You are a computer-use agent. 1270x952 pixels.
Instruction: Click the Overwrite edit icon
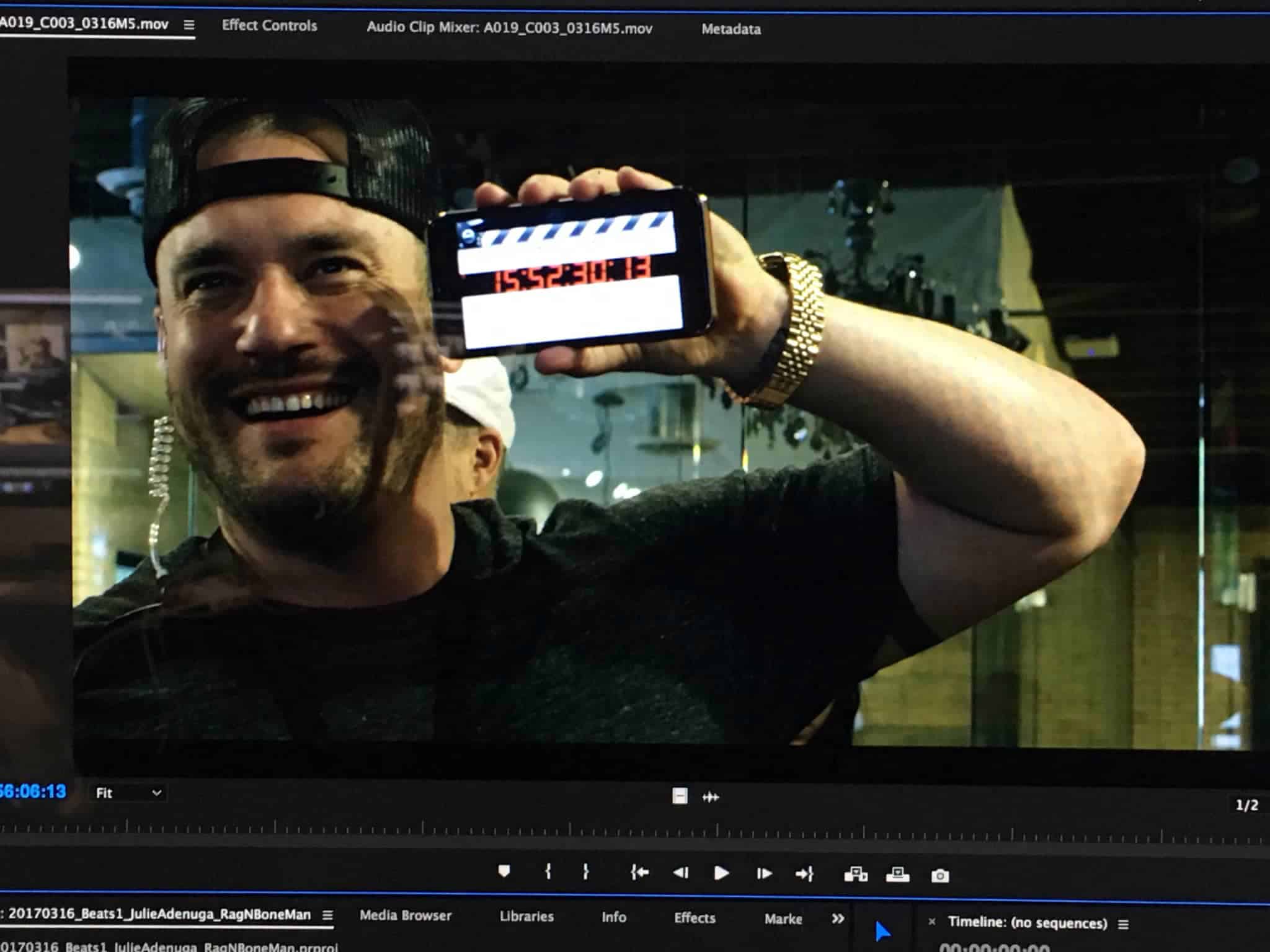click(x=897, y=875)
